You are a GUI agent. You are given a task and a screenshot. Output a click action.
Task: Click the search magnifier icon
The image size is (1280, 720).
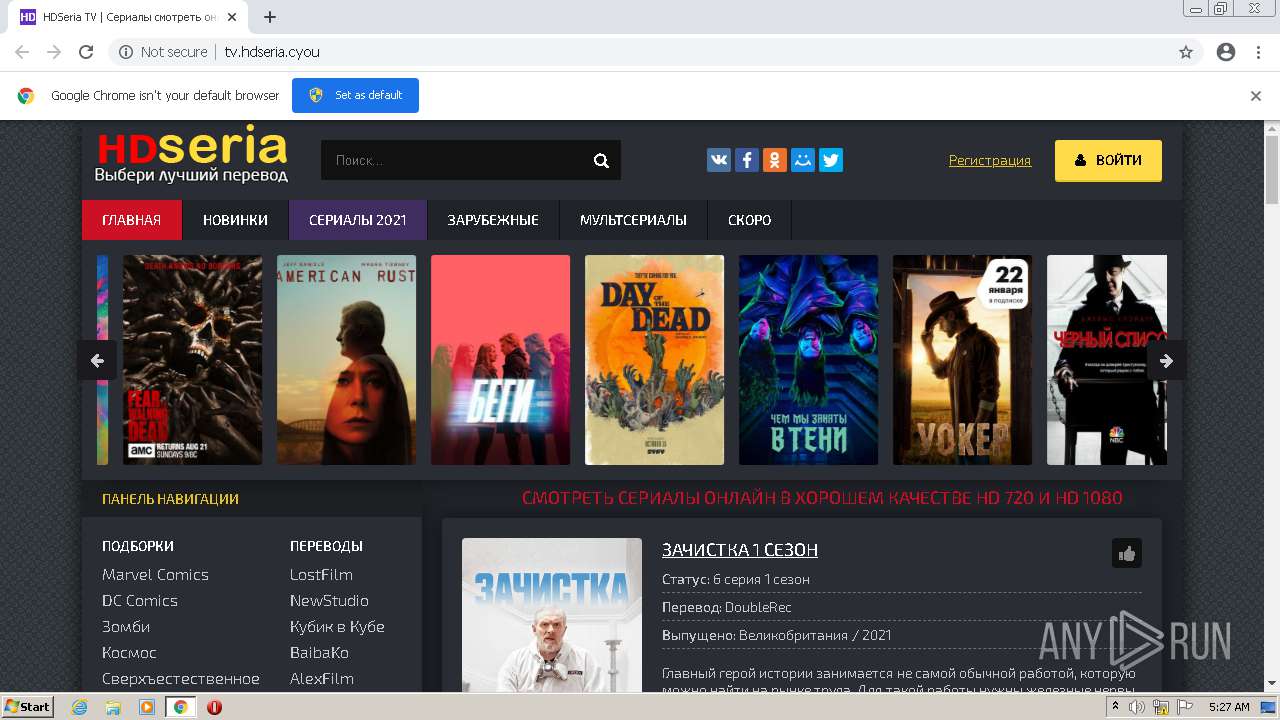601,160
